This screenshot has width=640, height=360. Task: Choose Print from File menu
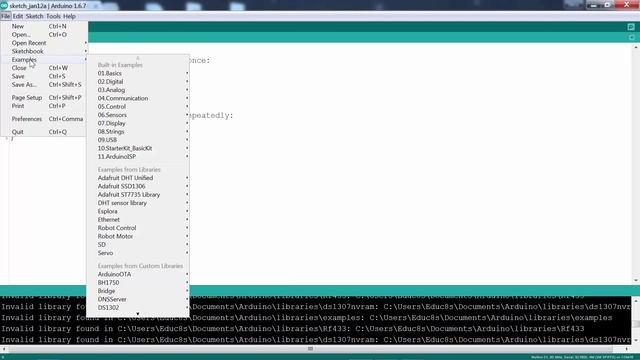pos(44,106)
